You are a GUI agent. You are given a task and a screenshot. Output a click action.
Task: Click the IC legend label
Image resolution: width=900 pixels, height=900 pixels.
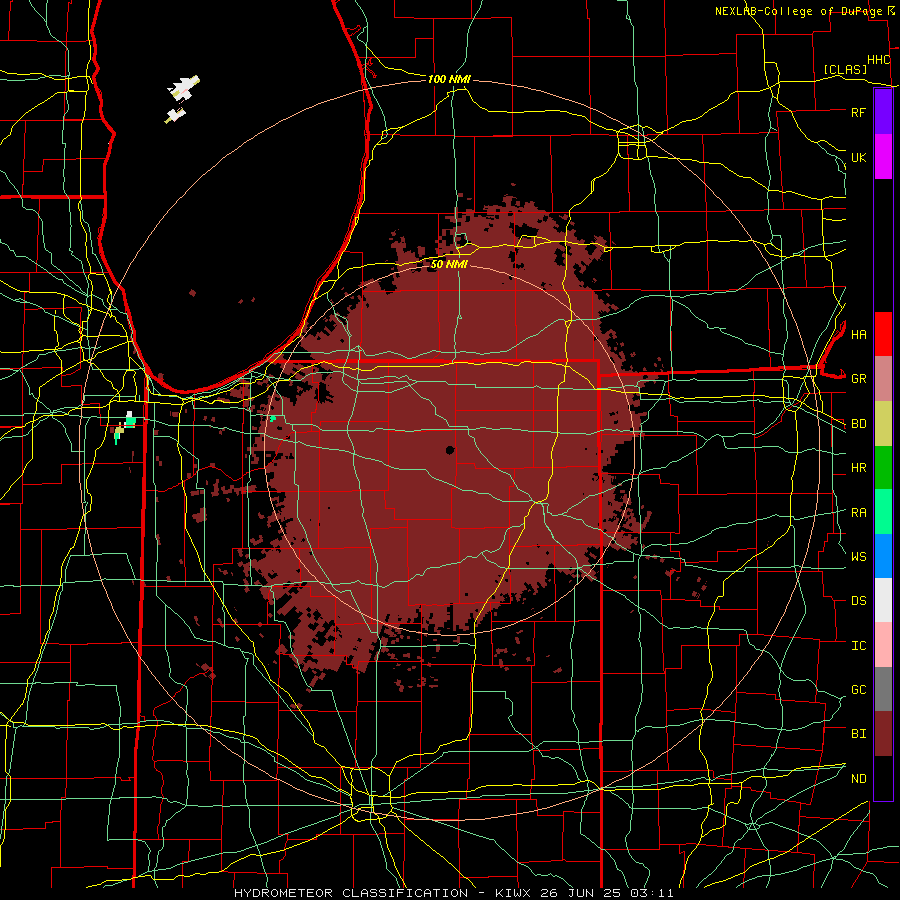point(858,646)
